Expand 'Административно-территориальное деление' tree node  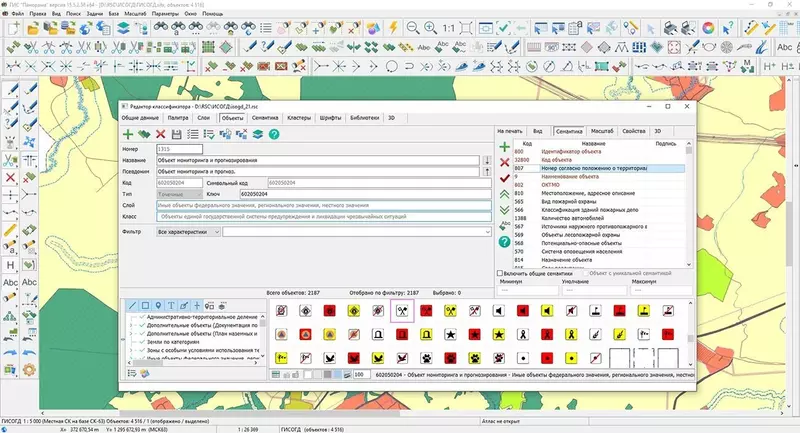[x=133, y=317]
